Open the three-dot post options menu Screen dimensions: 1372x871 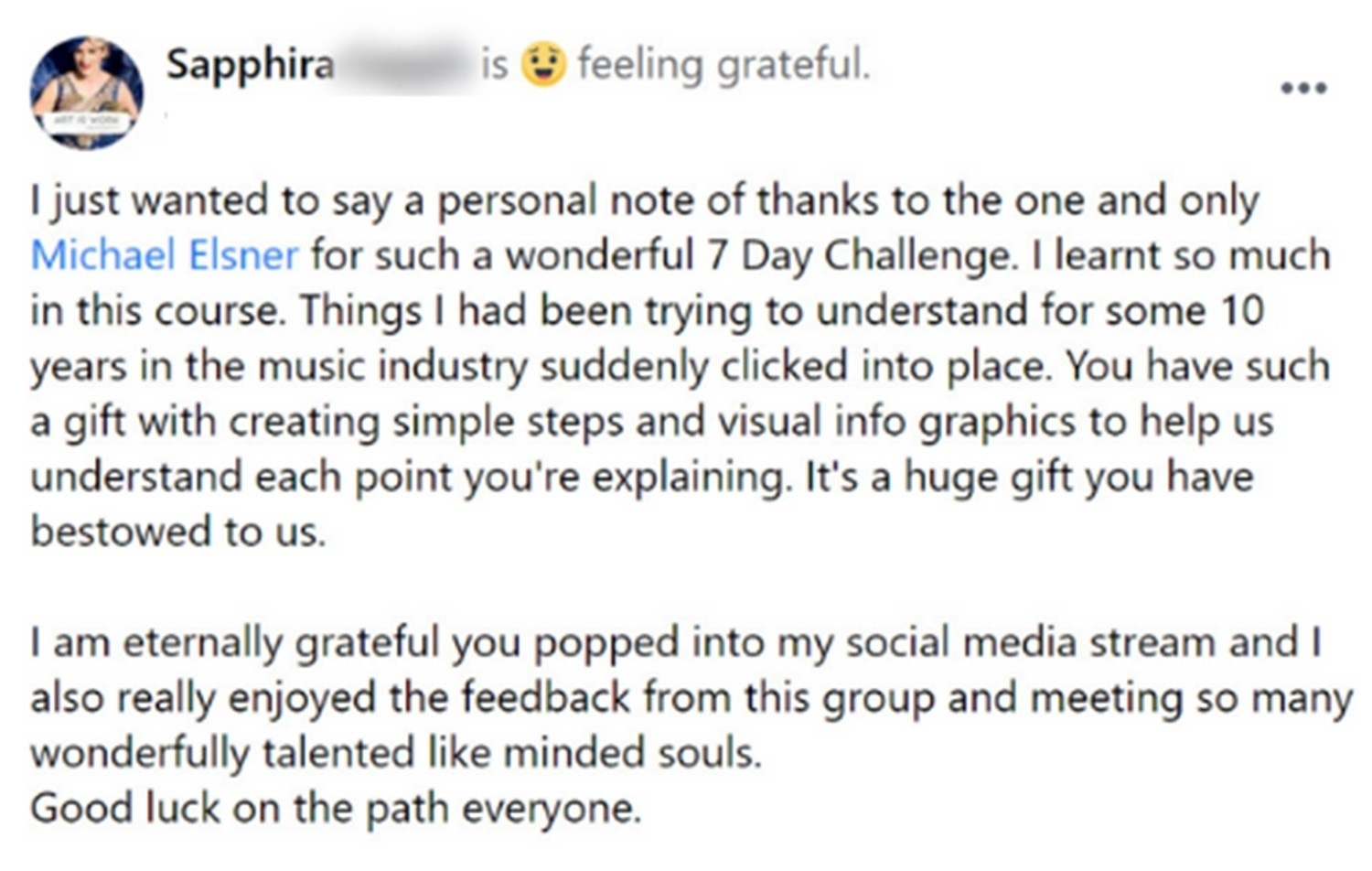point(1303,89)
